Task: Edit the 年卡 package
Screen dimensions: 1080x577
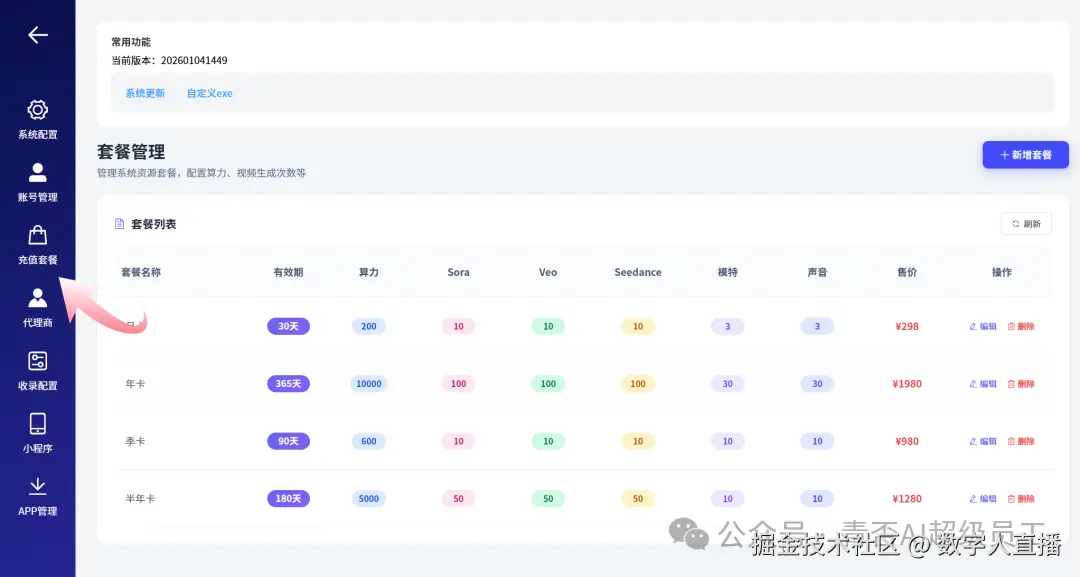Action: coord(983,384)
